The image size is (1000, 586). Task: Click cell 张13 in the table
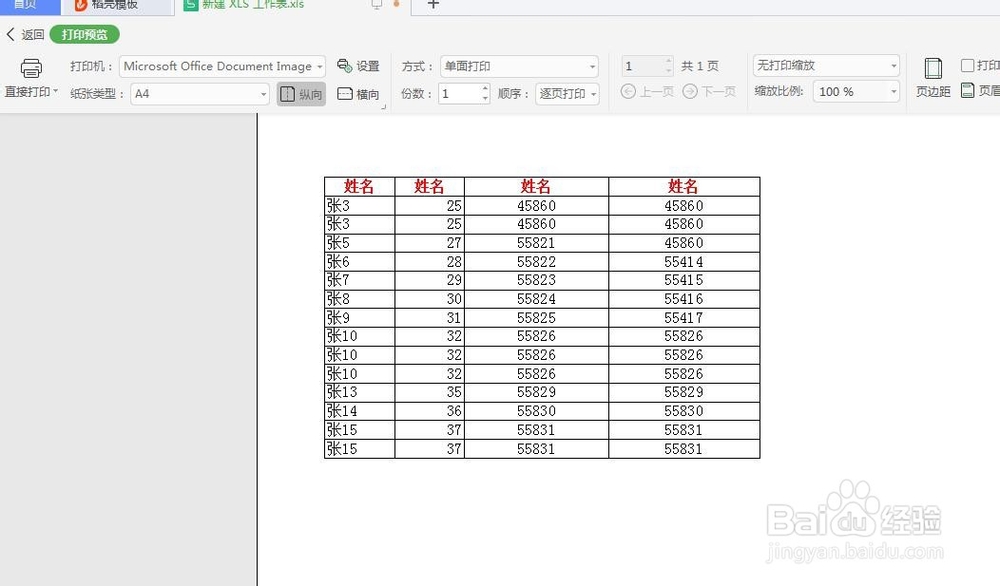tap(359, 392)
